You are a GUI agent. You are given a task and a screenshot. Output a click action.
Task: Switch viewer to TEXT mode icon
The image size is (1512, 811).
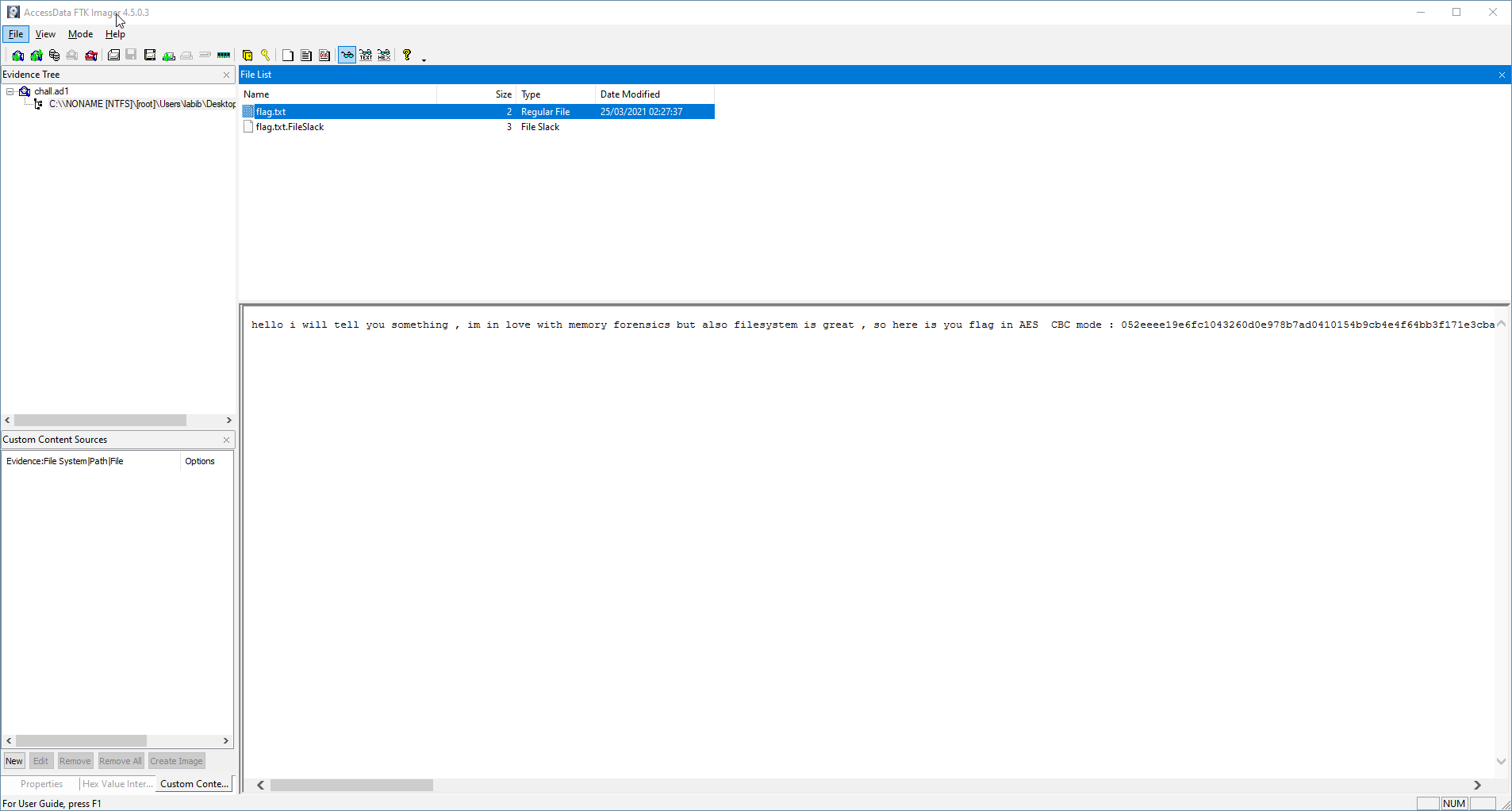tap(366, 56)
